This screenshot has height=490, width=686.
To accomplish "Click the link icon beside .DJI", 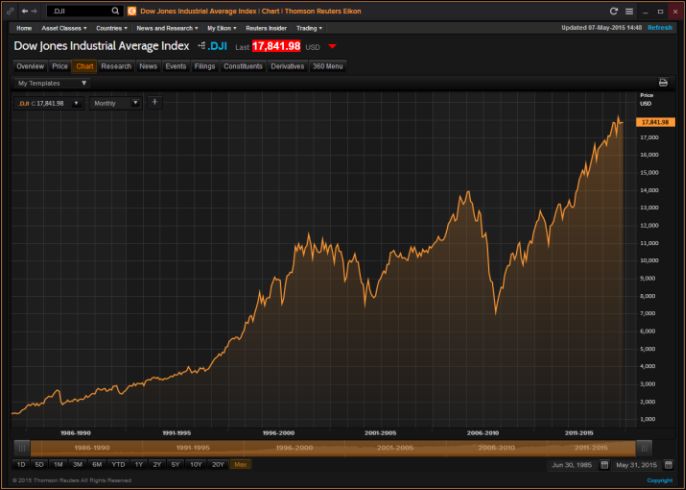I will (x=201, y=46).
